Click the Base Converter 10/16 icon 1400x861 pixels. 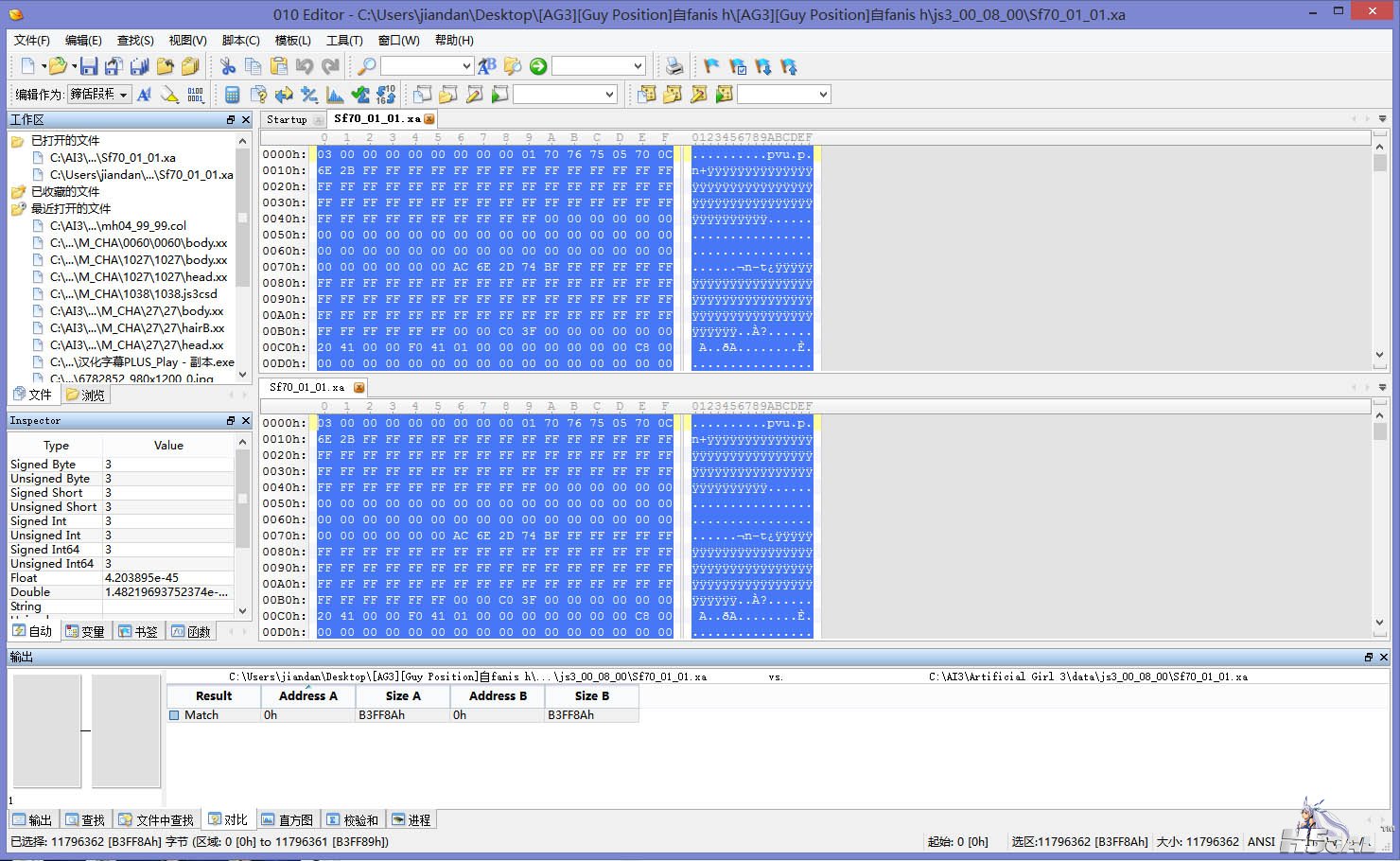[x=386, y=95]
